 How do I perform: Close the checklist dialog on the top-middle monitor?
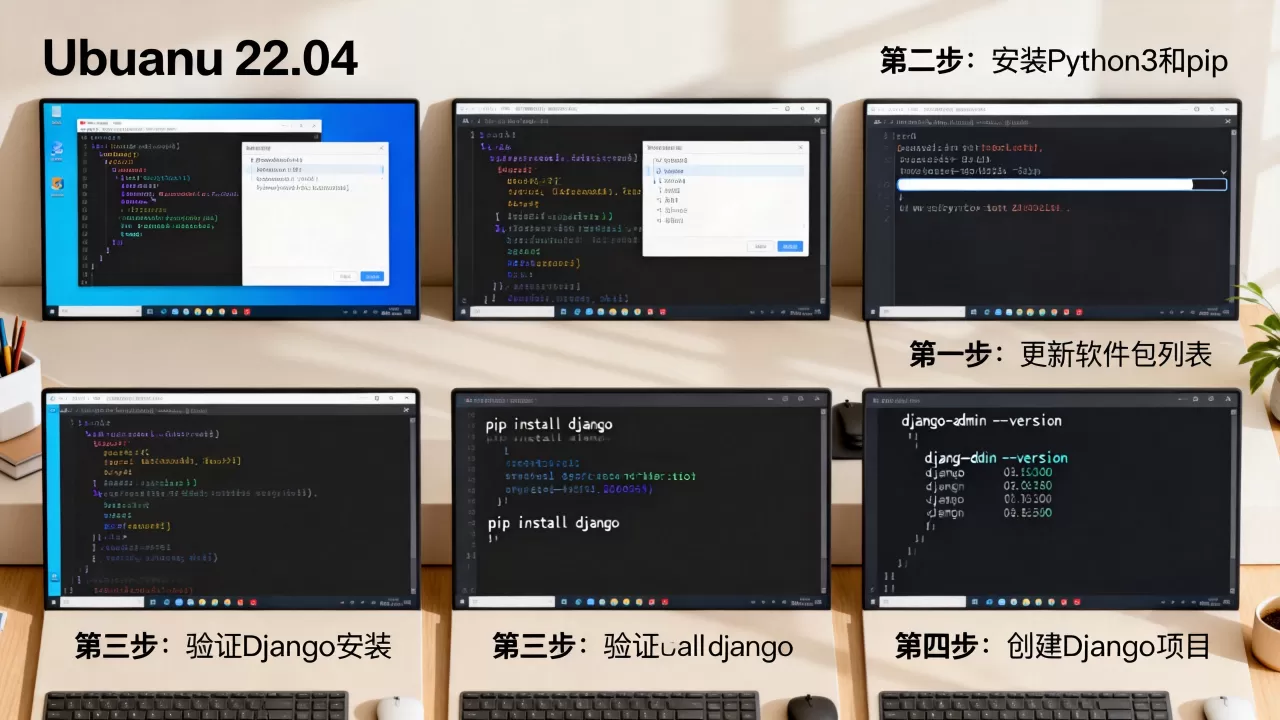pos(800,147)
